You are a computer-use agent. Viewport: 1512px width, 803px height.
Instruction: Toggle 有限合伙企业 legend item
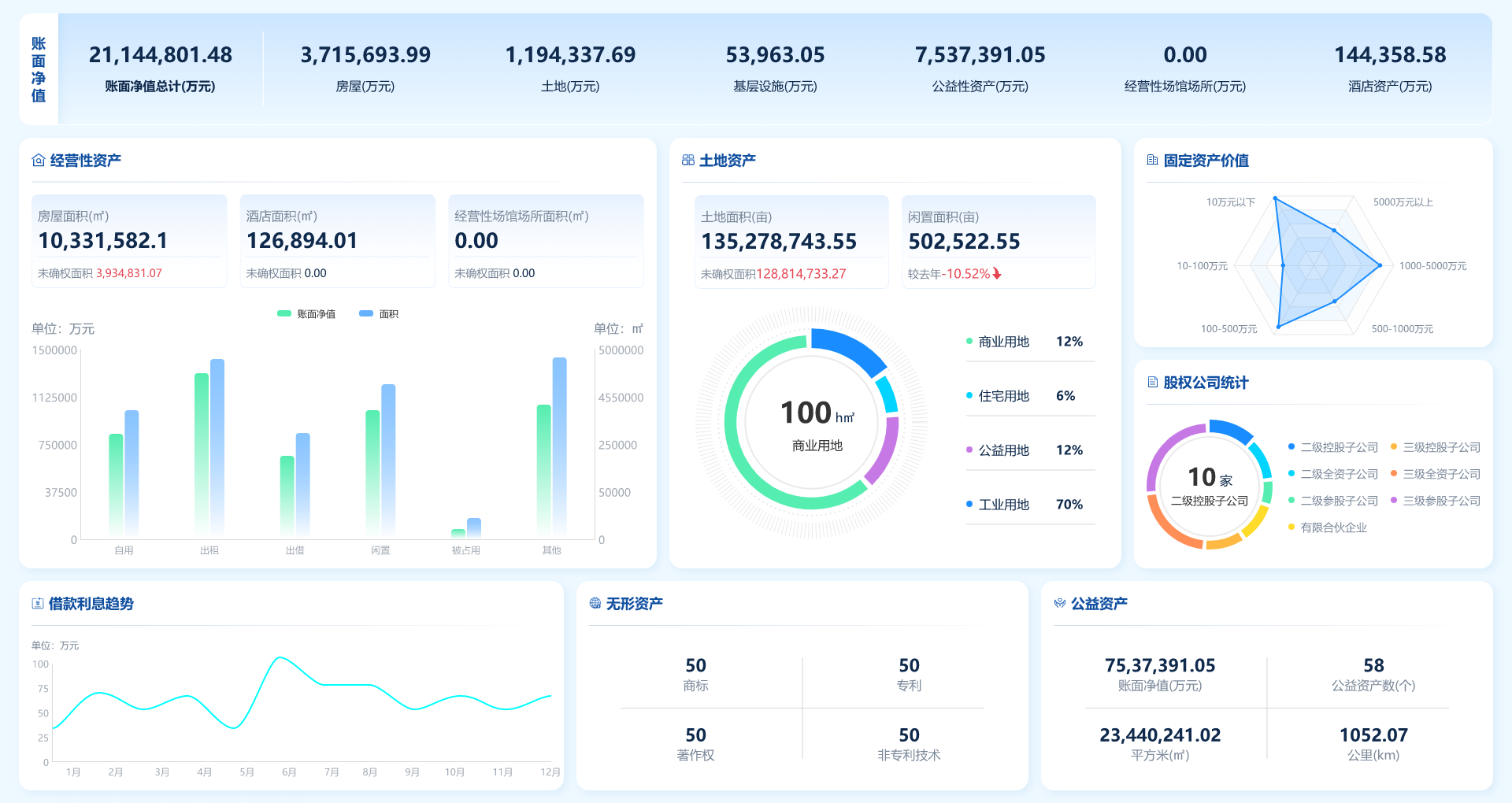click(1332, 527)
